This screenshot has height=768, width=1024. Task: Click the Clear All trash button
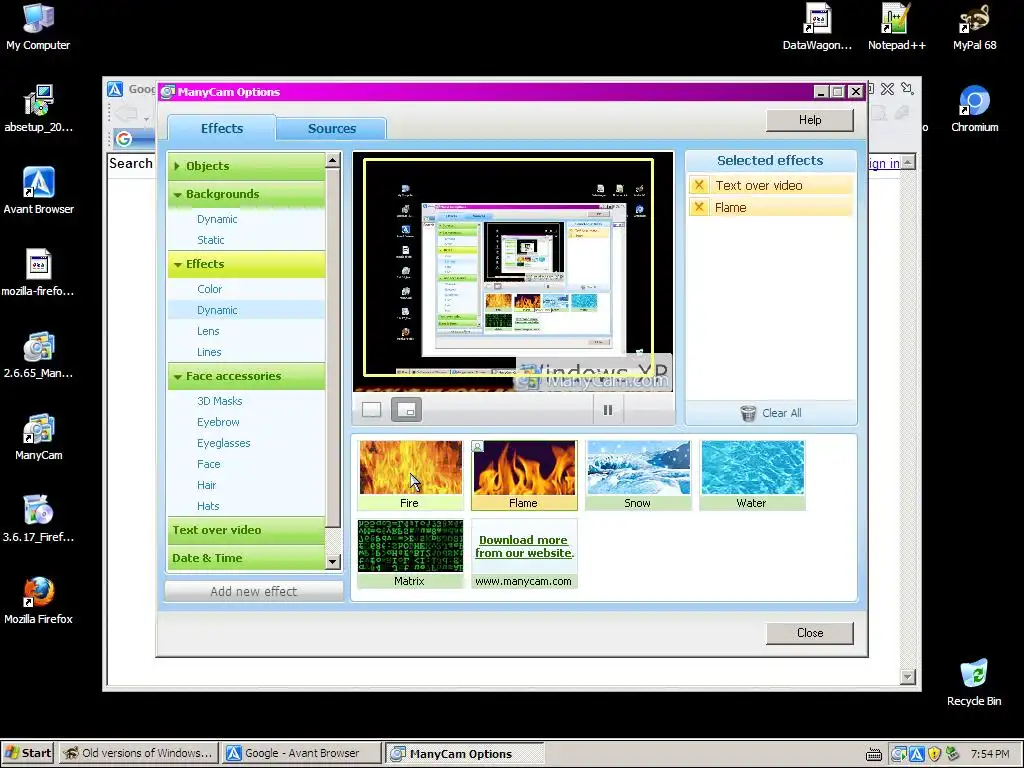(771, 413)
